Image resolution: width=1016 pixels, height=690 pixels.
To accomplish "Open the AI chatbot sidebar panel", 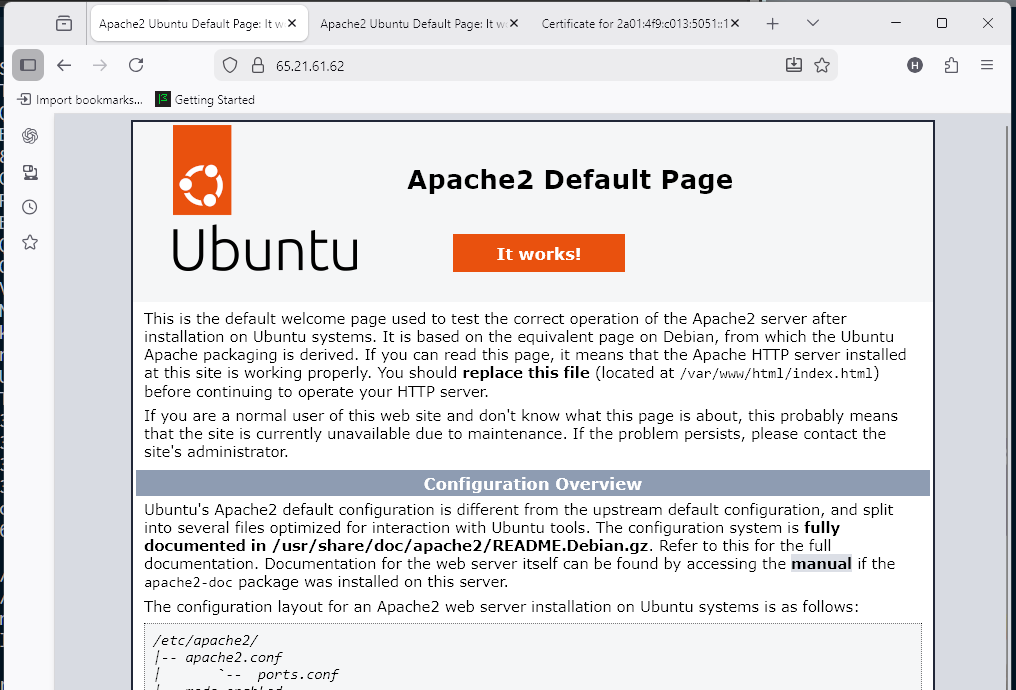I will click(x=30, y=136).
